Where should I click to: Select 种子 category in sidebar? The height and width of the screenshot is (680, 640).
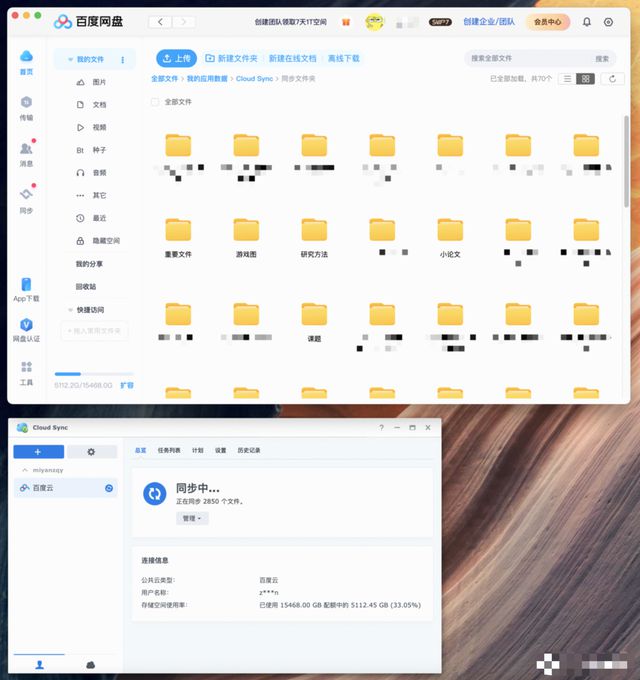[91, 150]
